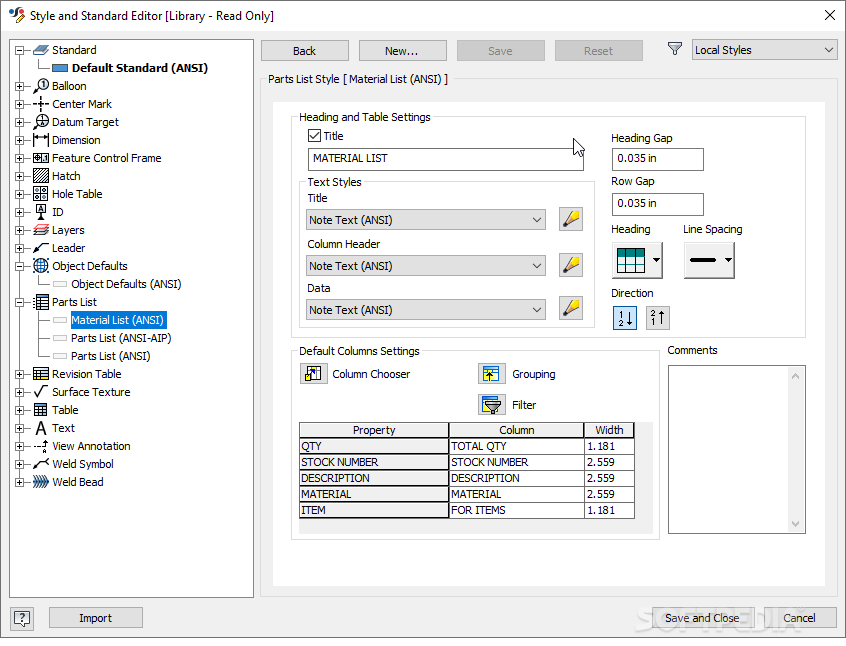
Task: Click the Hatch icon in tree
Action: click(41, 175)
